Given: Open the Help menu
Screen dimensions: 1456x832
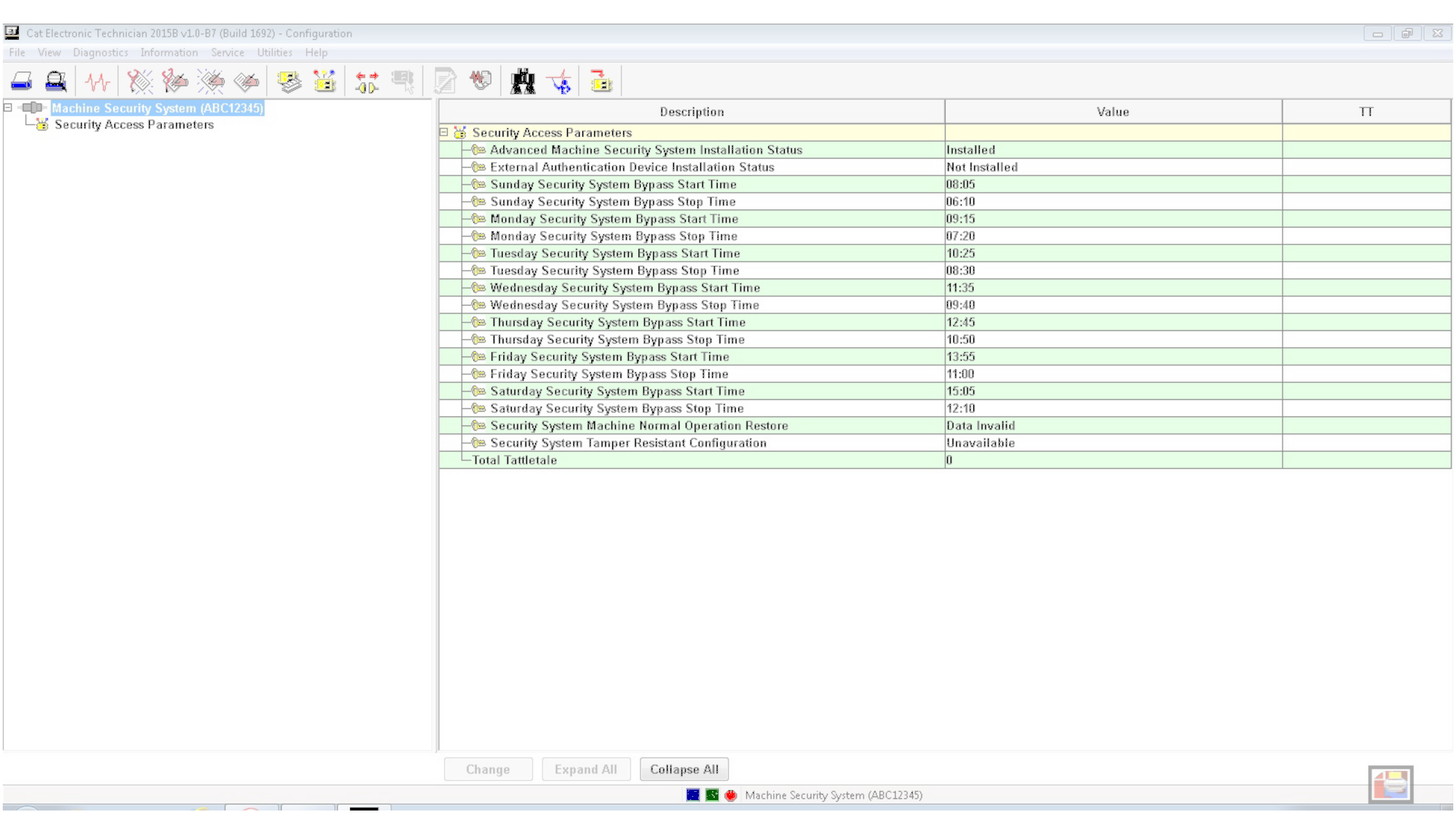Looking at the screenshot, I should pos(316,53).
